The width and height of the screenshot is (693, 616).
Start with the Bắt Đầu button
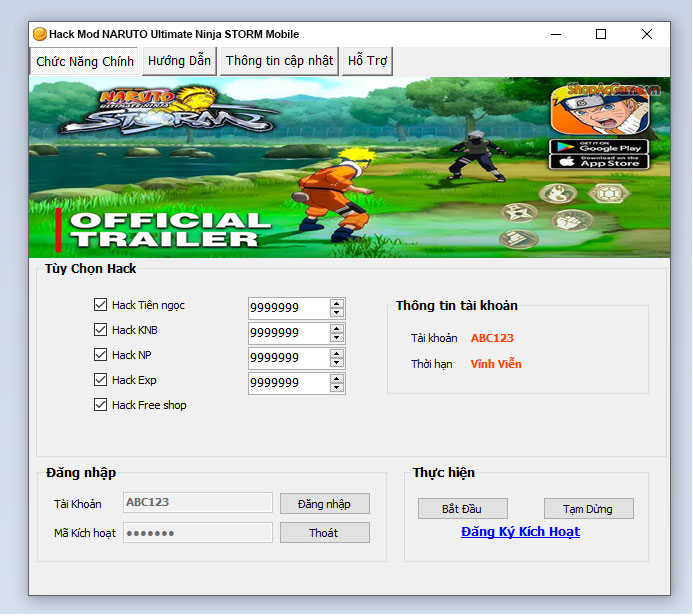coord(462,509)
